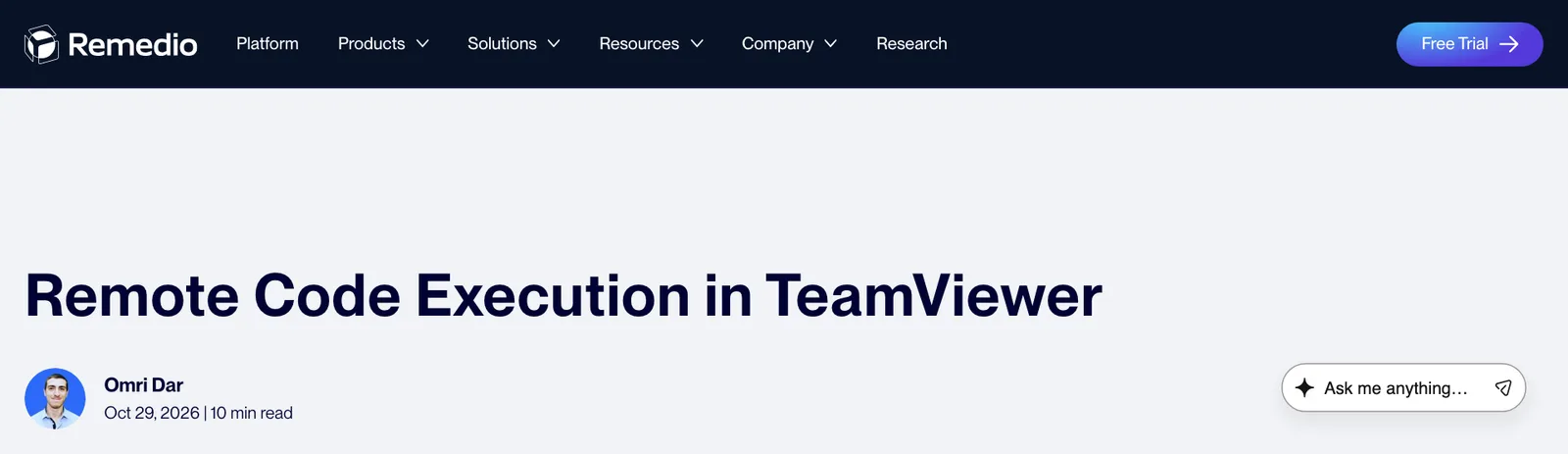Click the Remedio logo icon

click(41, 44)
